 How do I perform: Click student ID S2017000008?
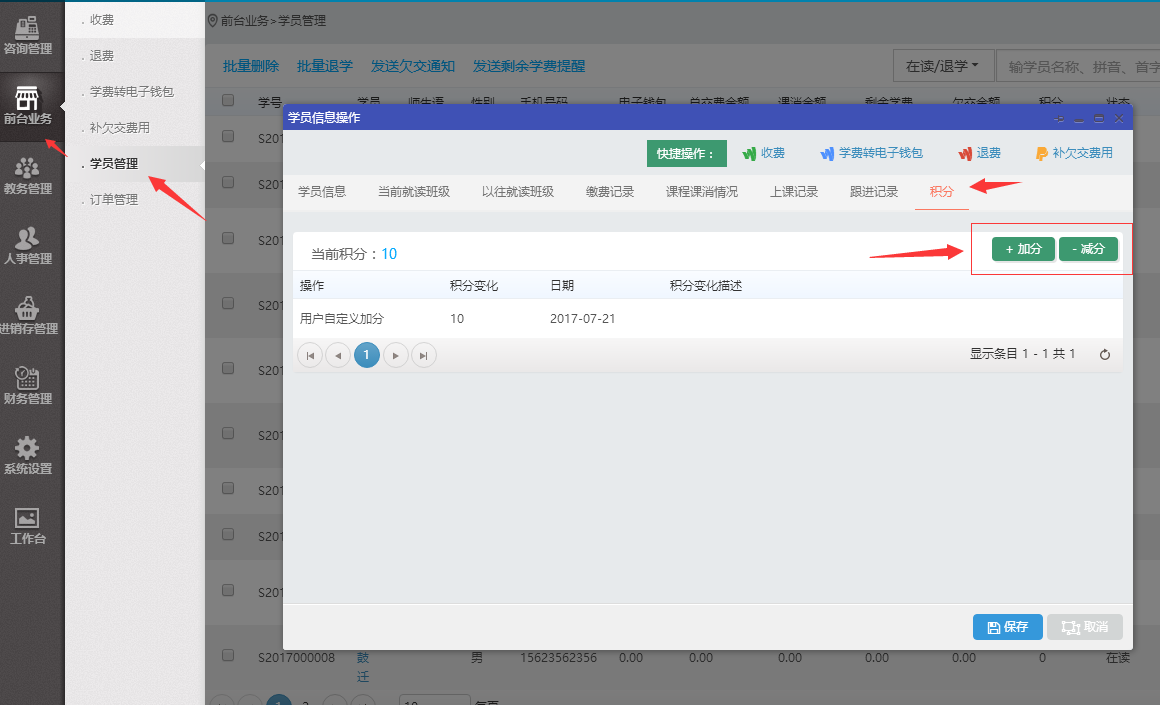point(296,658)
